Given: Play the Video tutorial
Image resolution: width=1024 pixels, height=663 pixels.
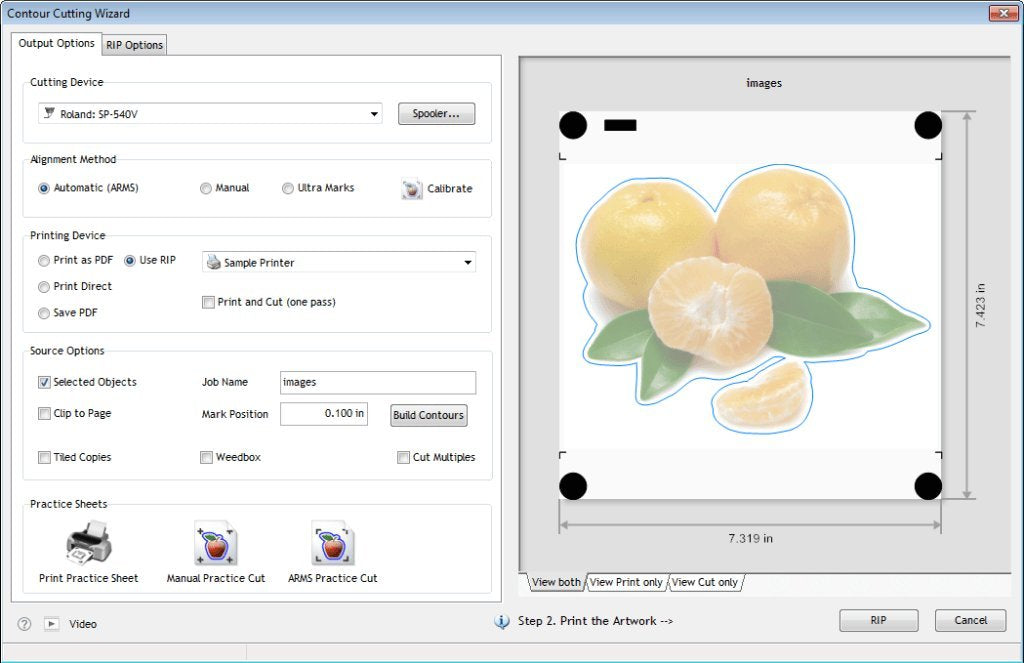Looking at the screenshot, I should click(51, 623).
